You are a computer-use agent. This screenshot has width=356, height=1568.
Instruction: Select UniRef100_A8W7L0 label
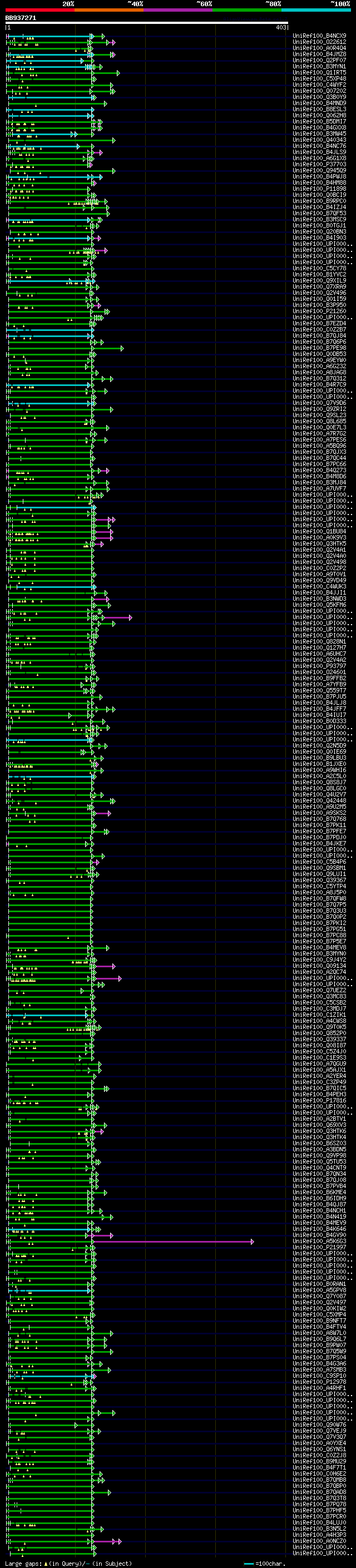click(319, 1332)
